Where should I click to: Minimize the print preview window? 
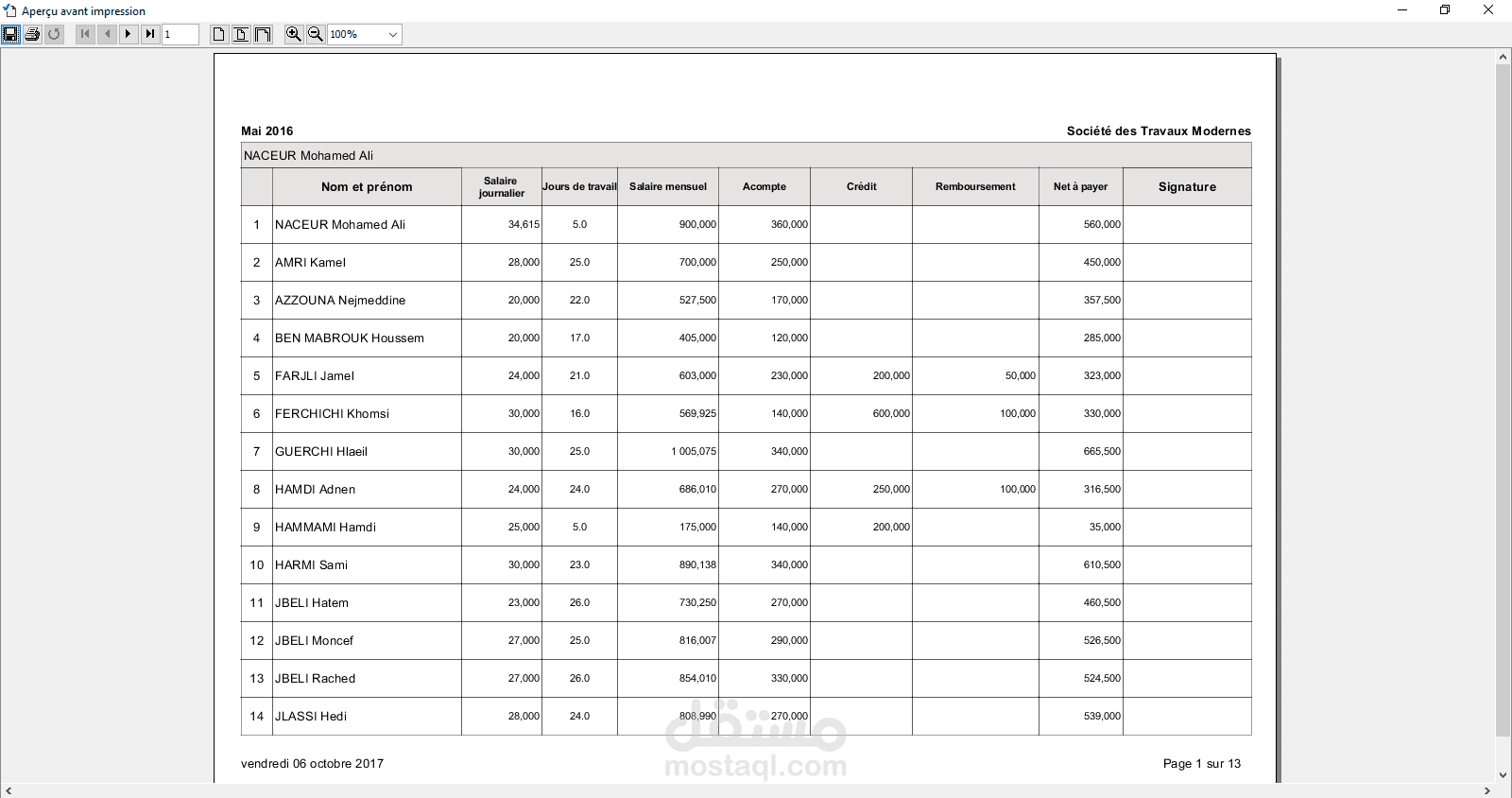point(1402,10)
